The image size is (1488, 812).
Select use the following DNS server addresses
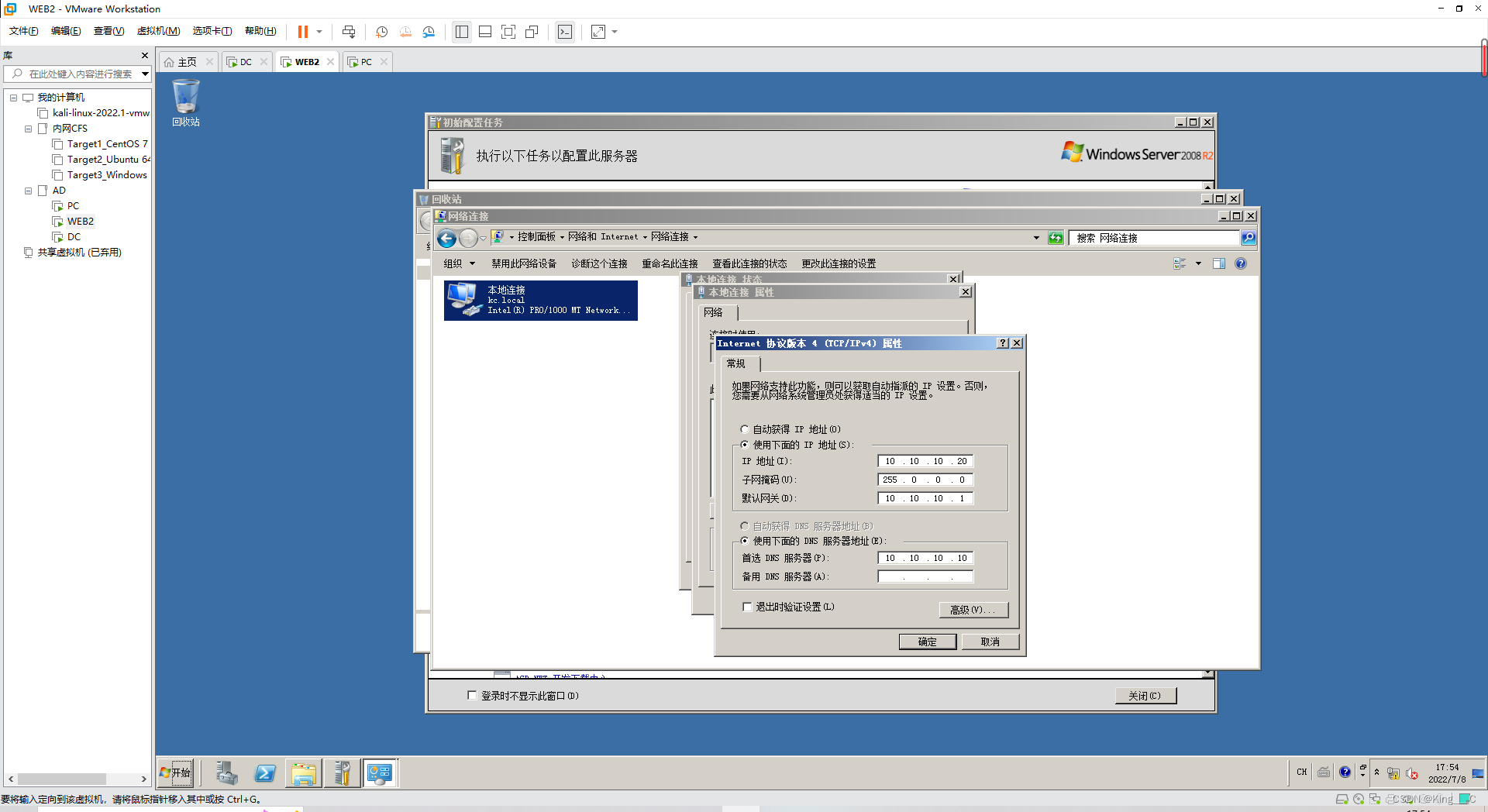tap(745, 541)
